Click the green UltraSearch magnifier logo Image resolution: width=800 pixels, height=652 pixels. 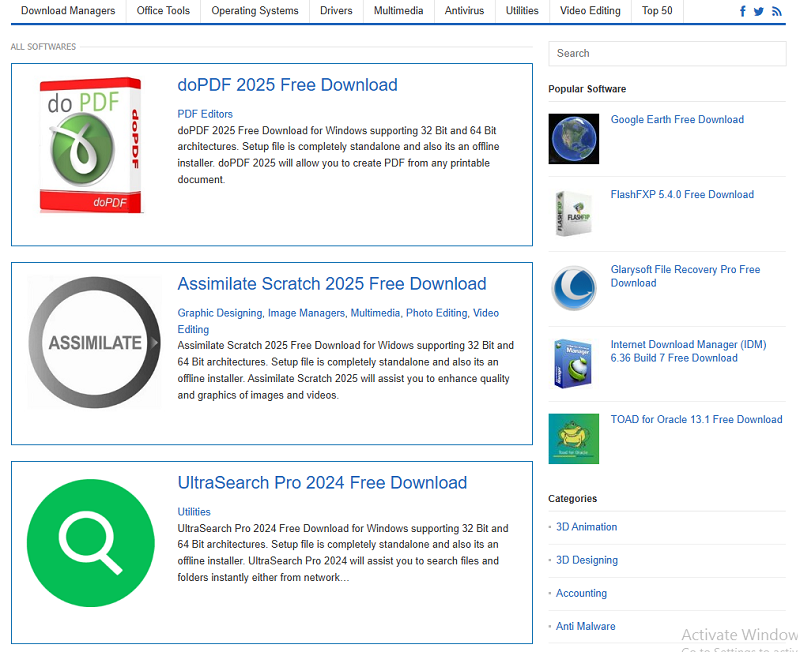point(90,543)
